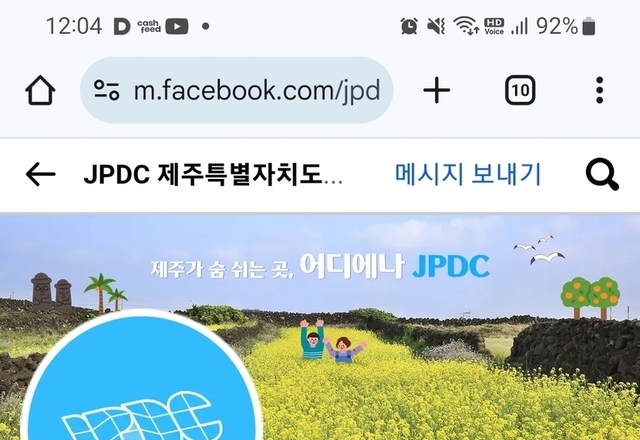Open the browser three-dot menu
Viewport: 640px width, 440px height.
pyautogui.click(x=599, y=90)
